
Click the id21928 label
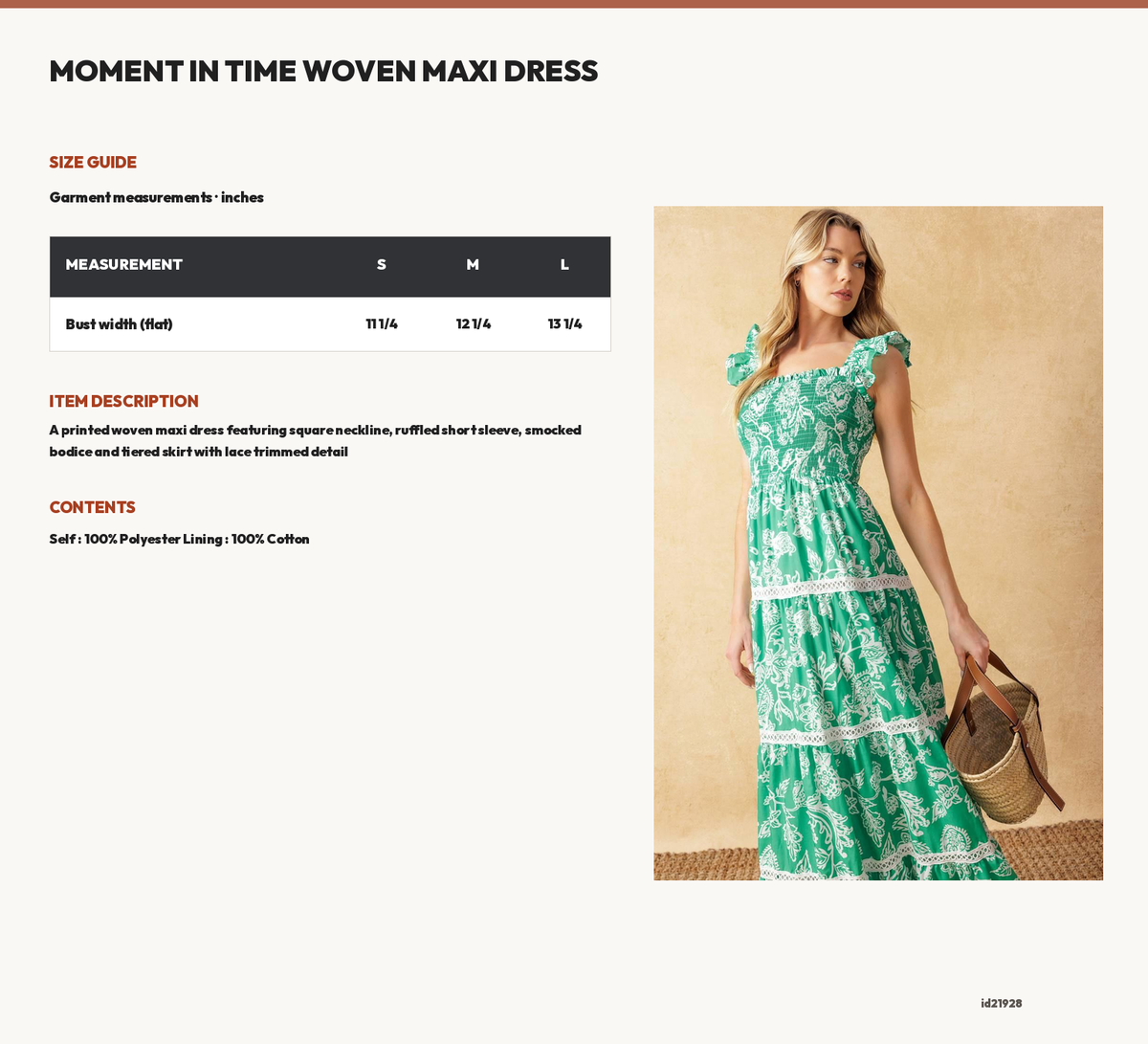click(1002, 1004)
